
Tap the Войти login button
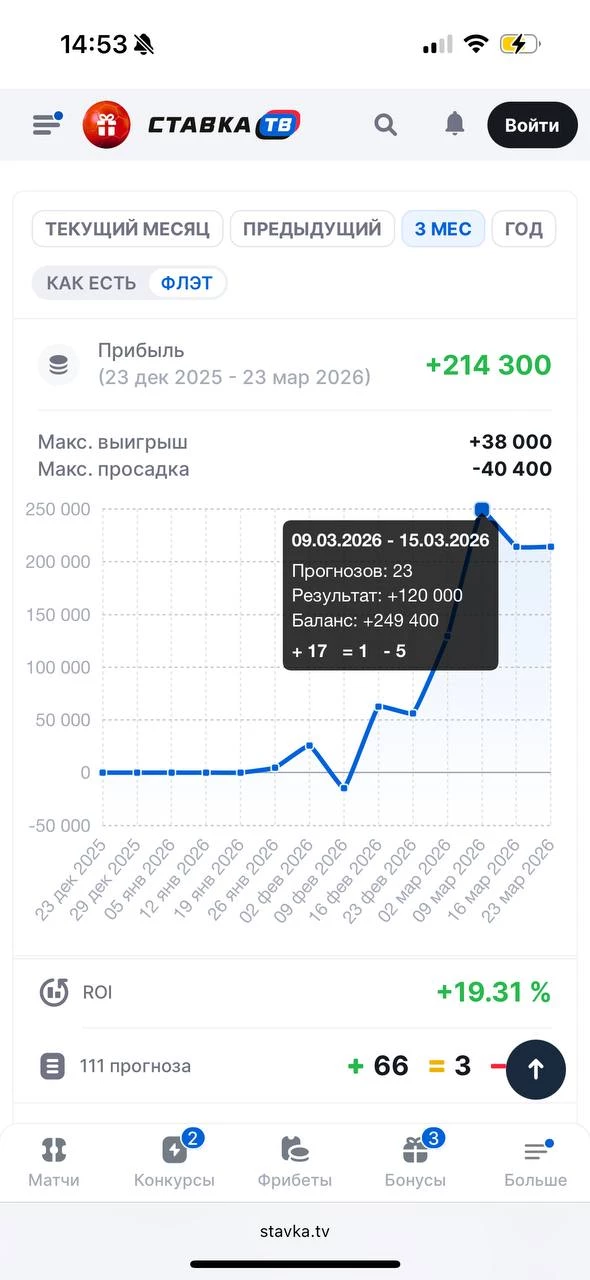tap(532, 124)
